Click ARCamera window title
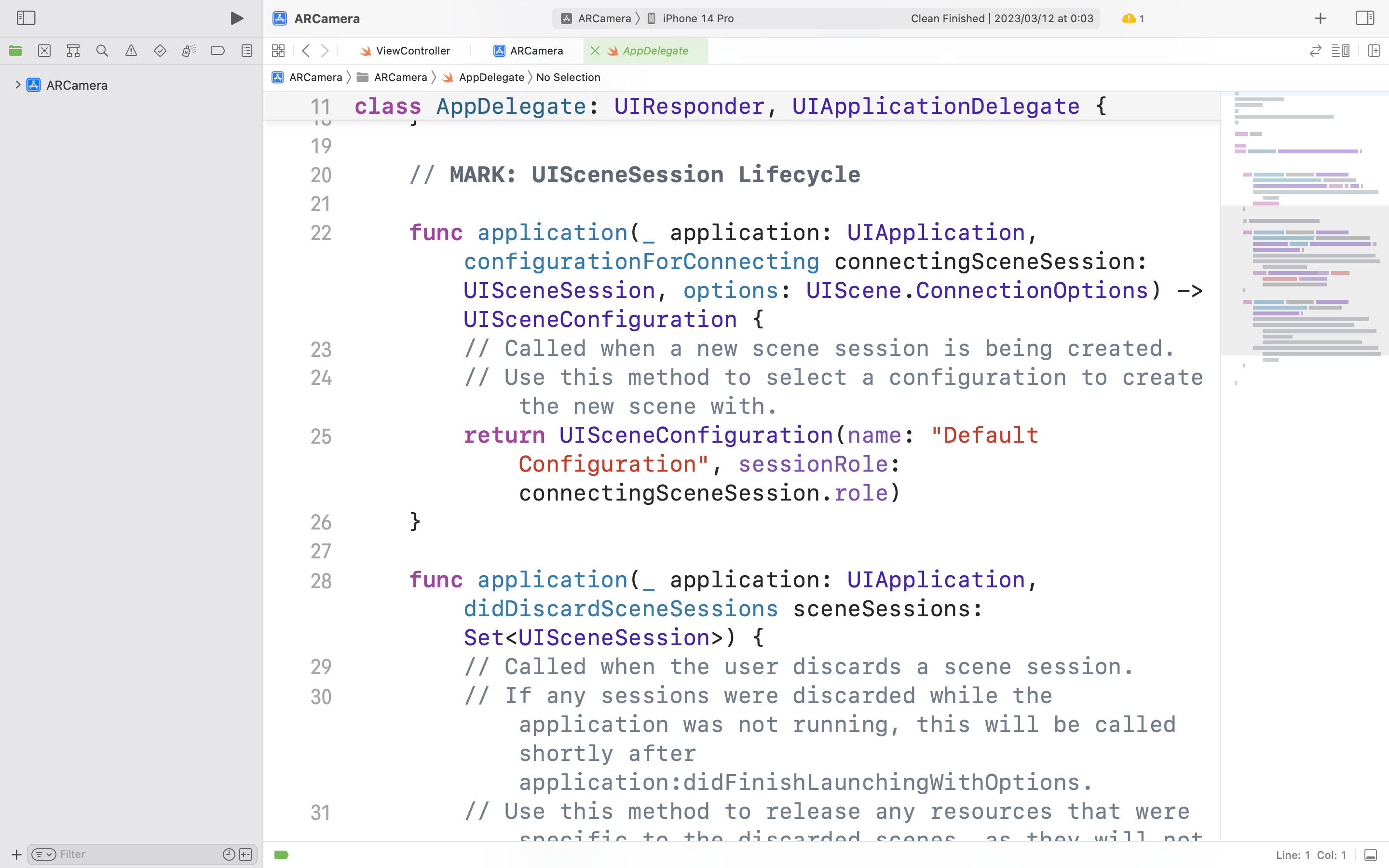 coord(327,18)
